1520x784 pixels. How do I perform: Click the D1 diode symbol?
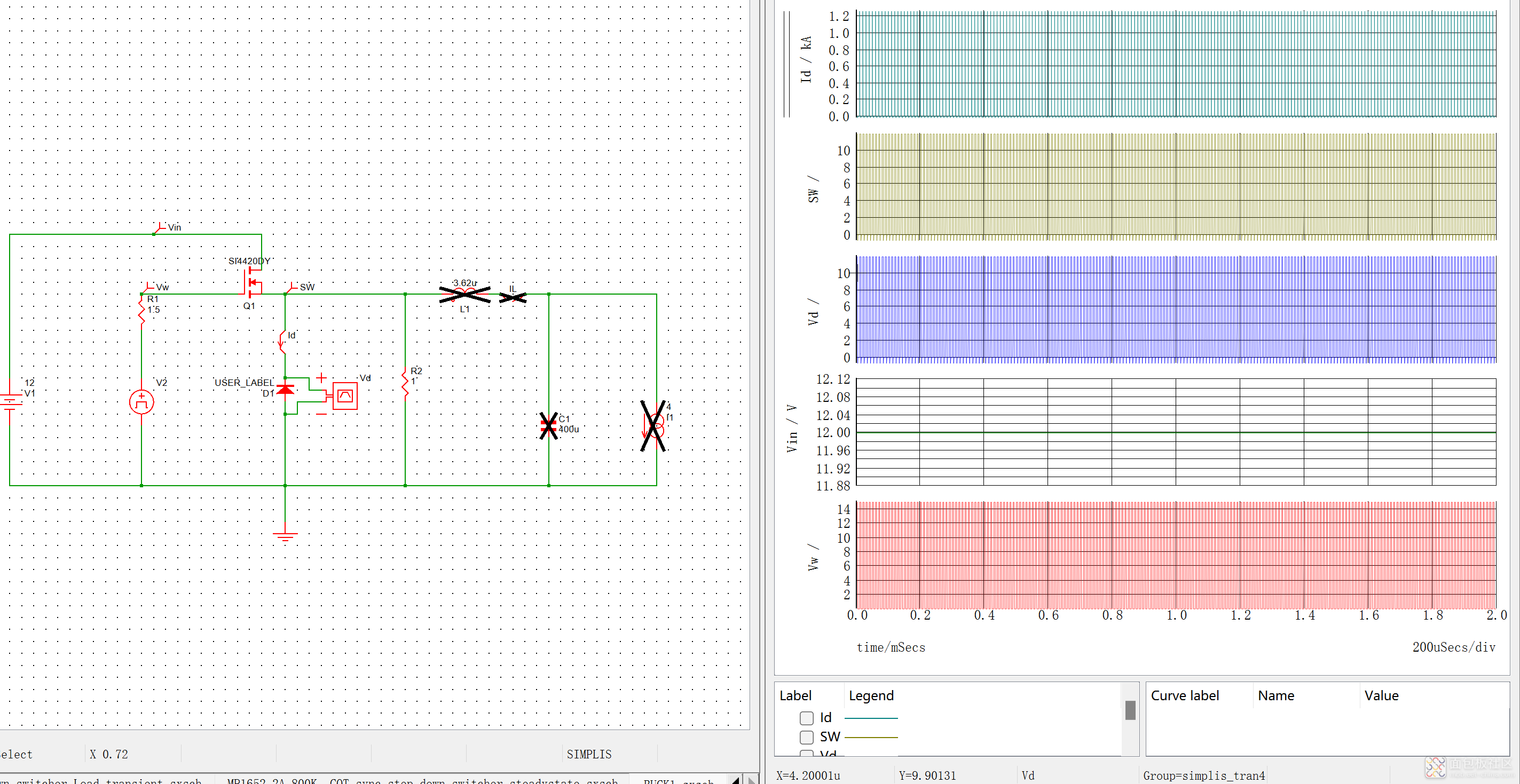click(x=285, y=390)
